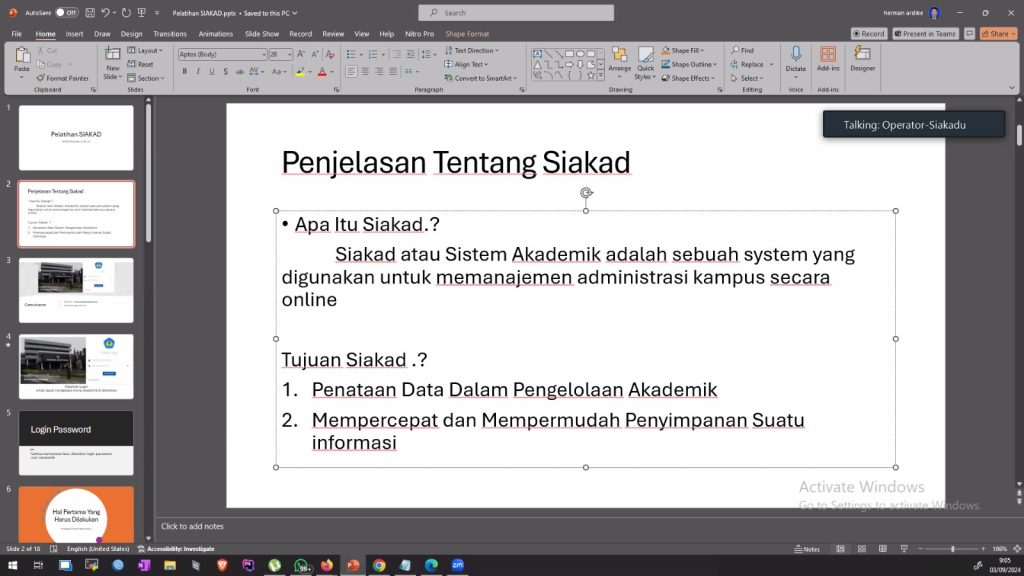This screenshot has height=576, width=1024.
Task: Select the Login Password slide thumbnail
Action: 76,442
